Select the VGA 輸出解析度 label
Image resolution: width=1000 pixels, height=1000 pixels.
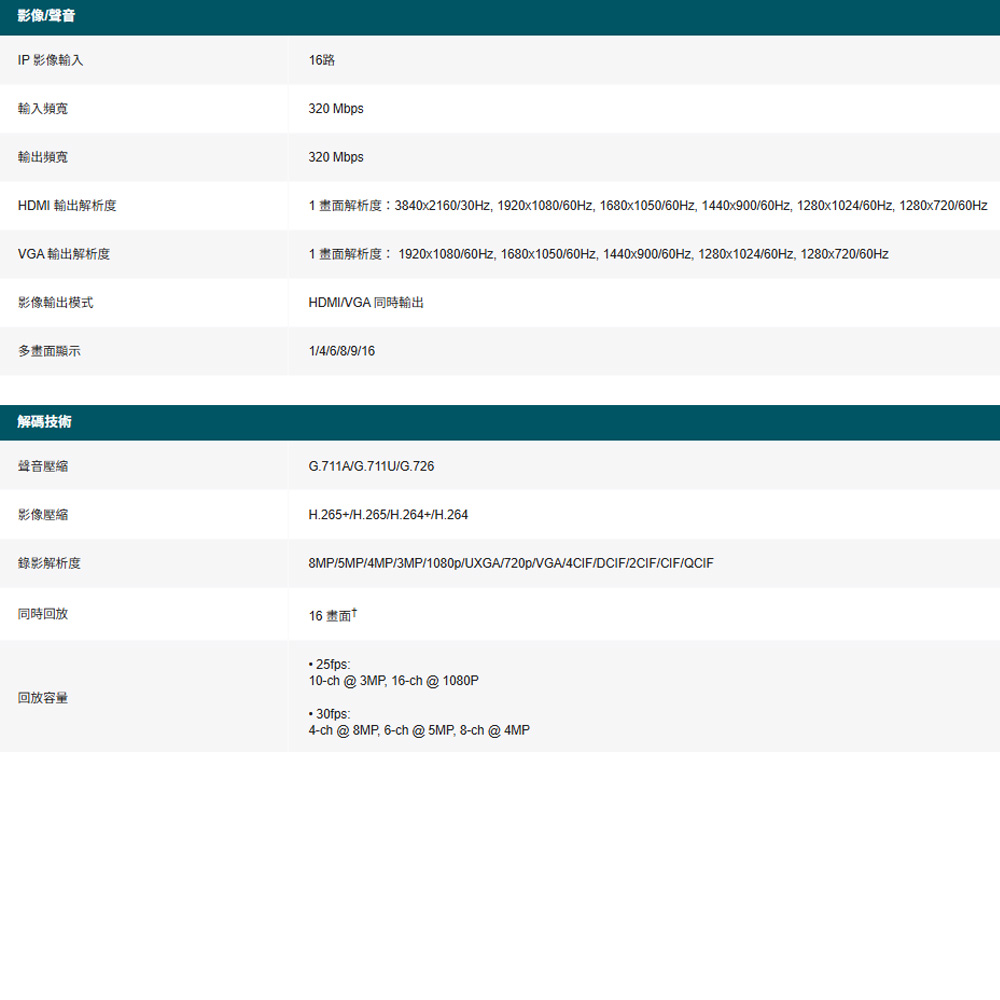tap(64, 255)
